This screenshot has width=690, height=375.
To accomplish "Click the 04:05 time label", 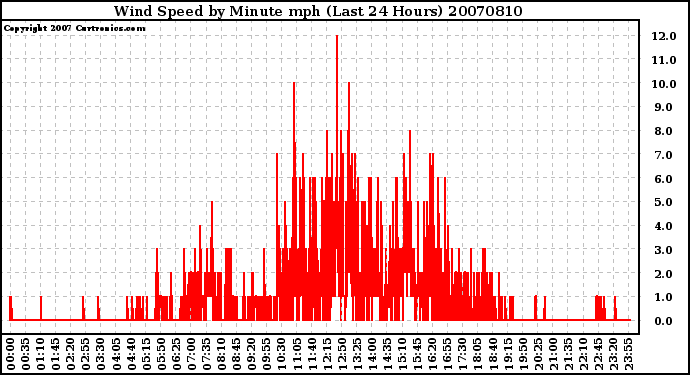I will [116, 354].
